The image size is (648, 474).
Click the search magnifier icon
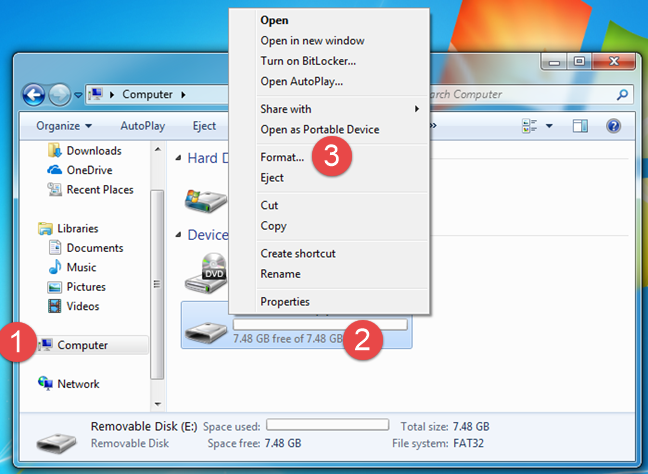coord(622,95)
